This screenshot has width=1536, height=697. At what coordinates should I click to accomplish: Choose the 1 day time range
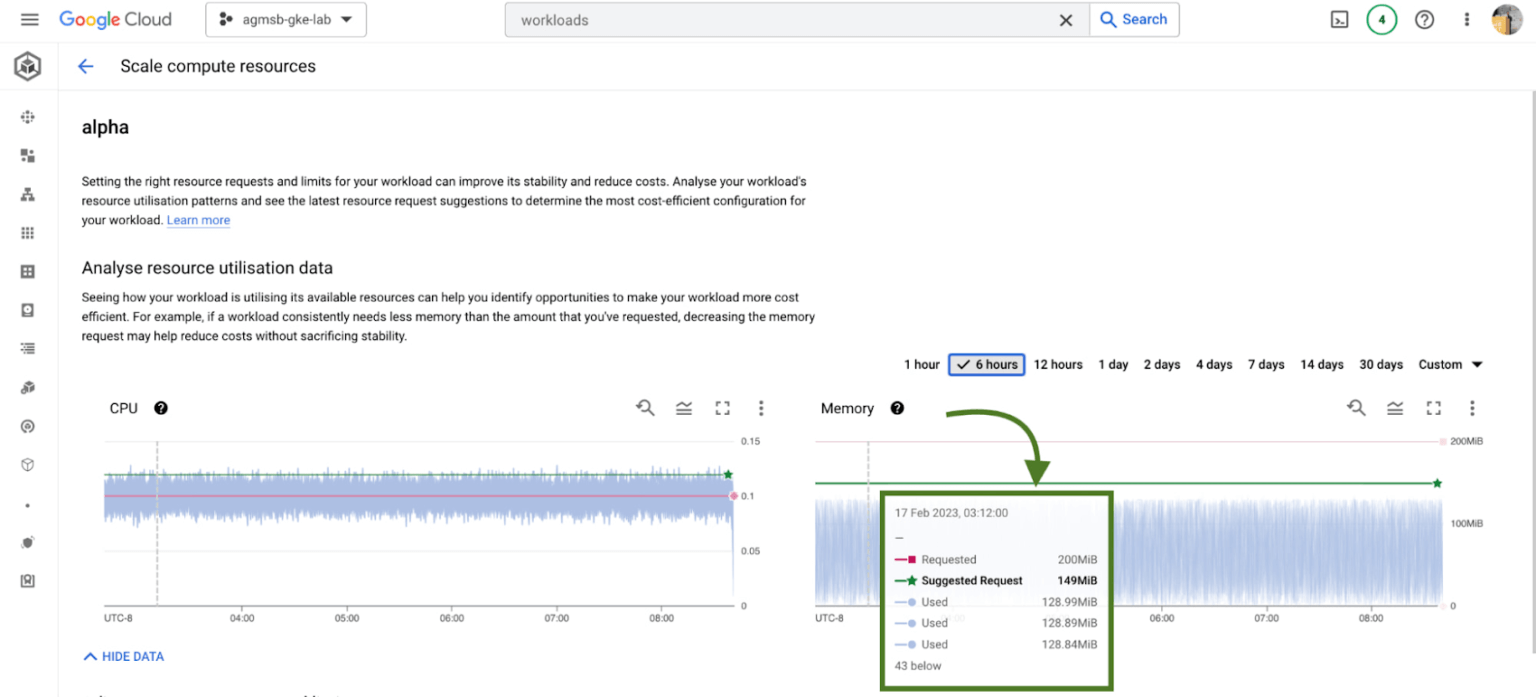coord(1113,365)
